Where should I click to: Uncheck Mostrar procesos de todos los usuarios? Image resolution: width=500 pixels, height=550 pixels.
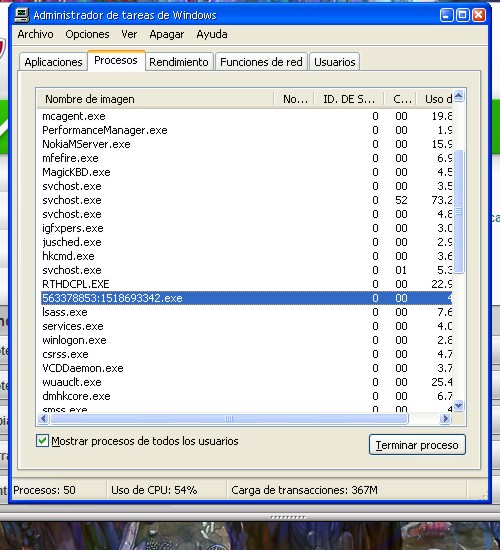pos(42,441)
